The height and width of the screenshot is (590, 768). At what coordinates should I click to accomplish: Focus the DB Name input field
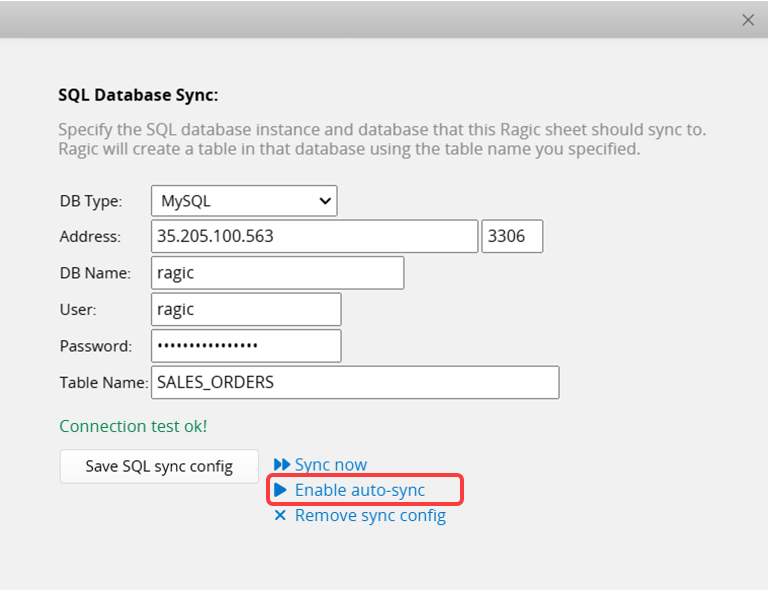pos(277,273)
